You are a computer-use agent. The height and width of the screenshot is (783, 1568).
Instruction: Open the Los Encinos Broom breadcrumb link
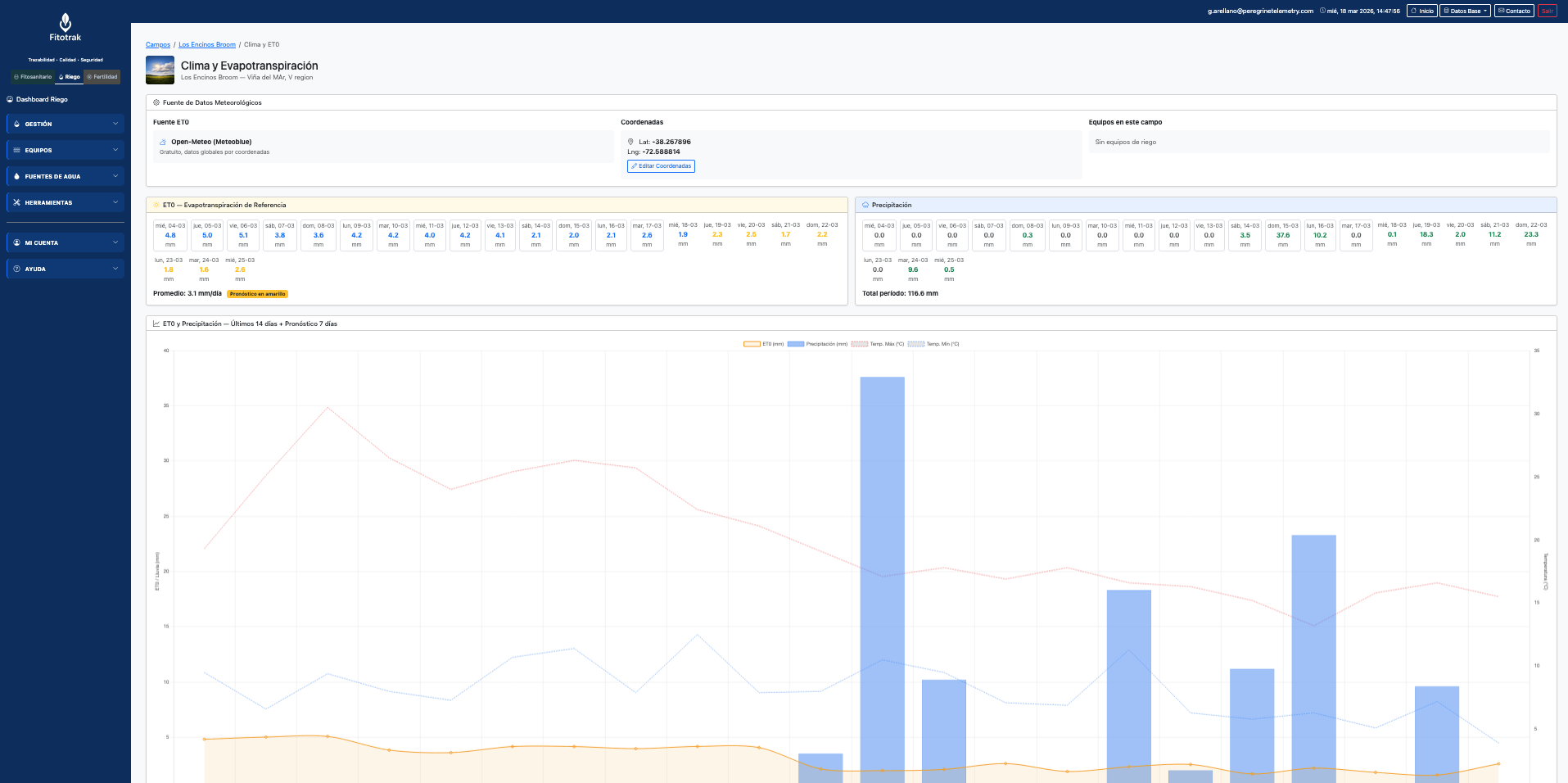(x=207, y=45)
